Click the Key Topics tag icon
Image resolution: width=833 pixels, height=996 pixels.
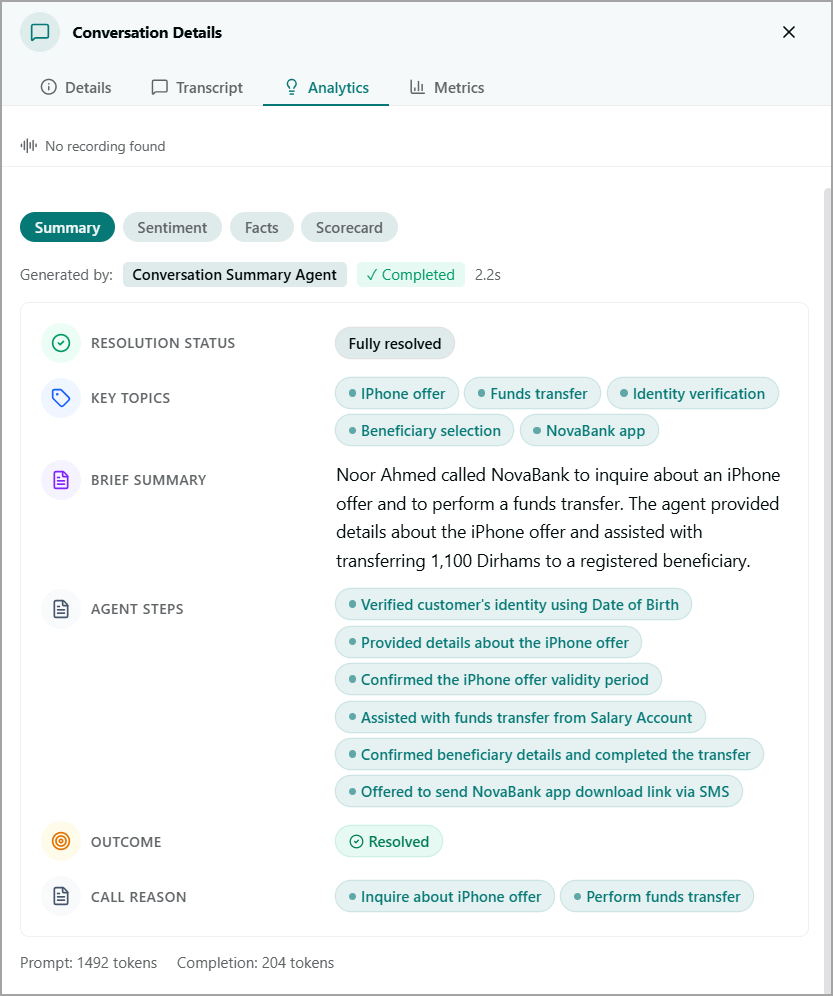pyautogui.click(x=61, y=398)
